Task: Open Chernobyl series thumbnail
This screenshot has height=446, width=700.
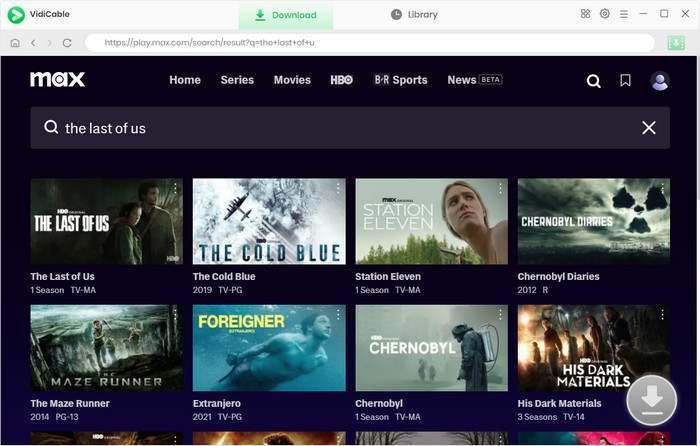Action: [x=431, y=348]
